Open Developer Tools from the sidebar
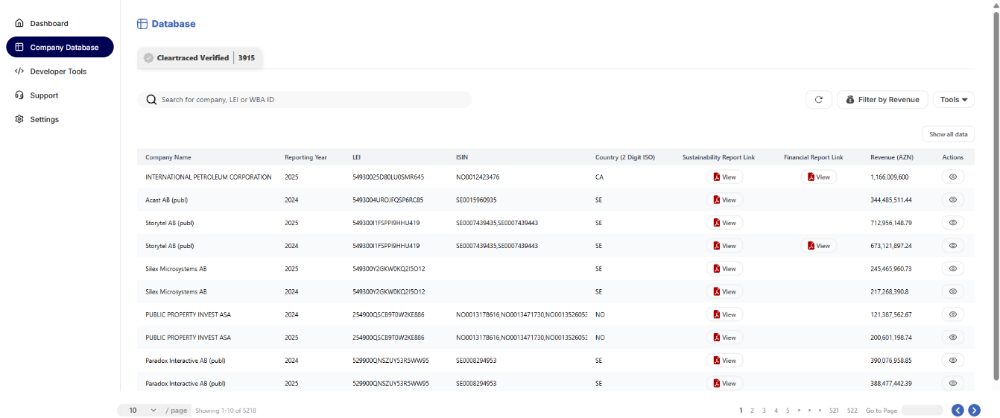Screen dimensions: 1000x418 (51, 71)
